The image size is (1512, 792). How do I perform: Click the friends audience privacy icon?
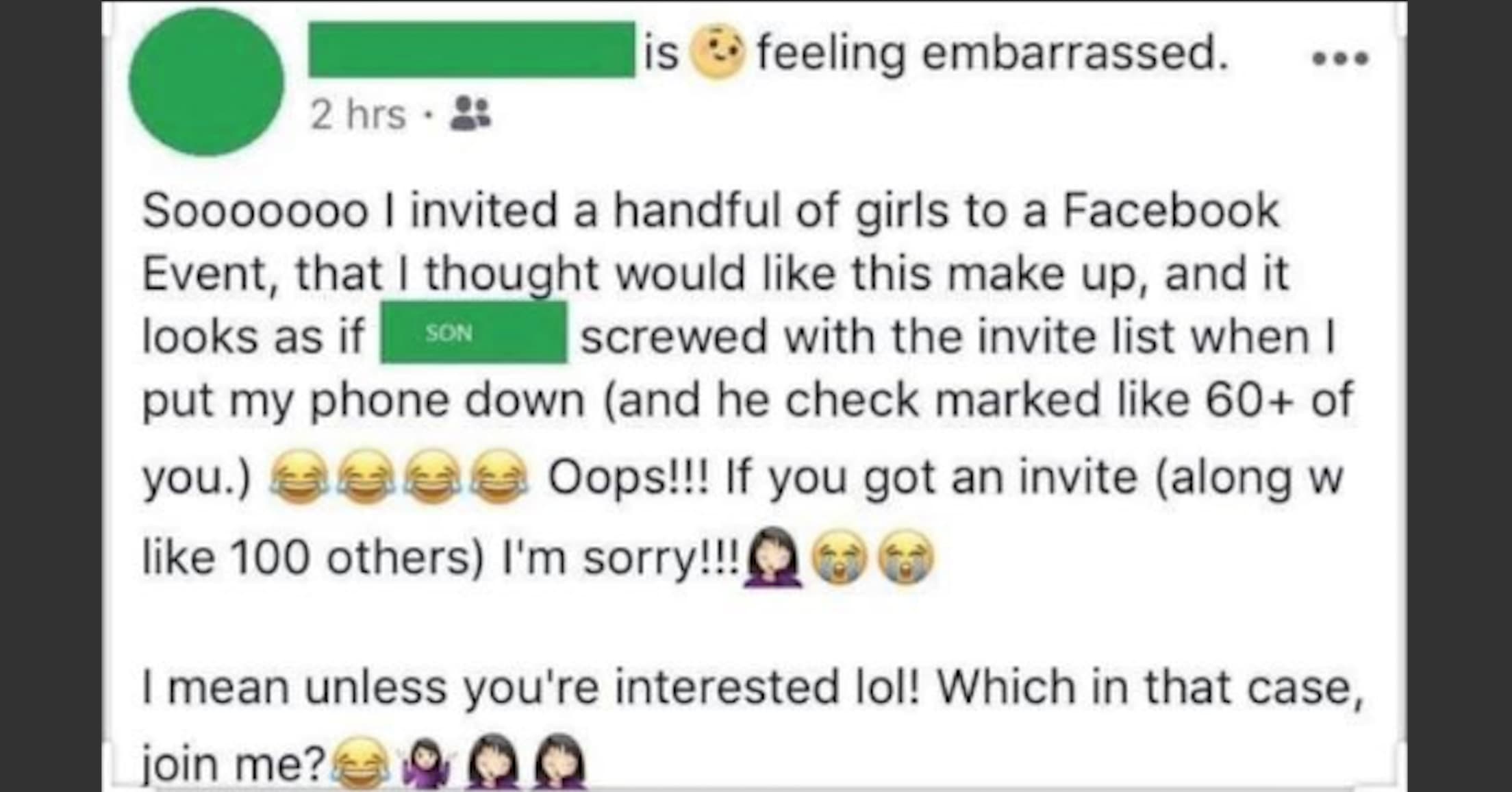point(470,113)
